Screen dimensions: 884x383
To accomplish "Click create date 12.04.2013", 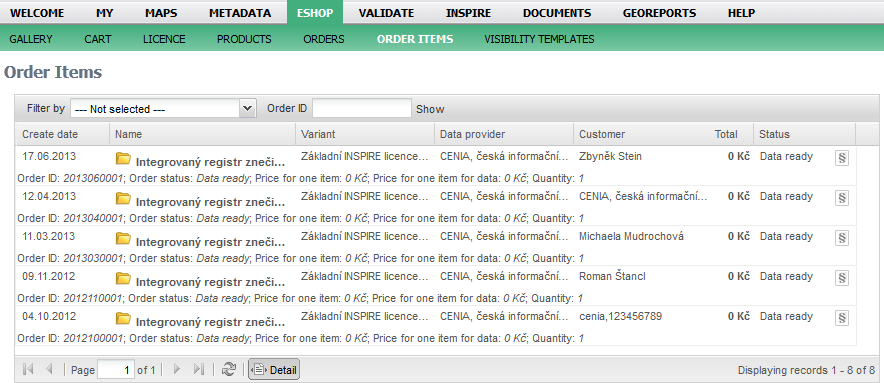I will pos(49,196).
